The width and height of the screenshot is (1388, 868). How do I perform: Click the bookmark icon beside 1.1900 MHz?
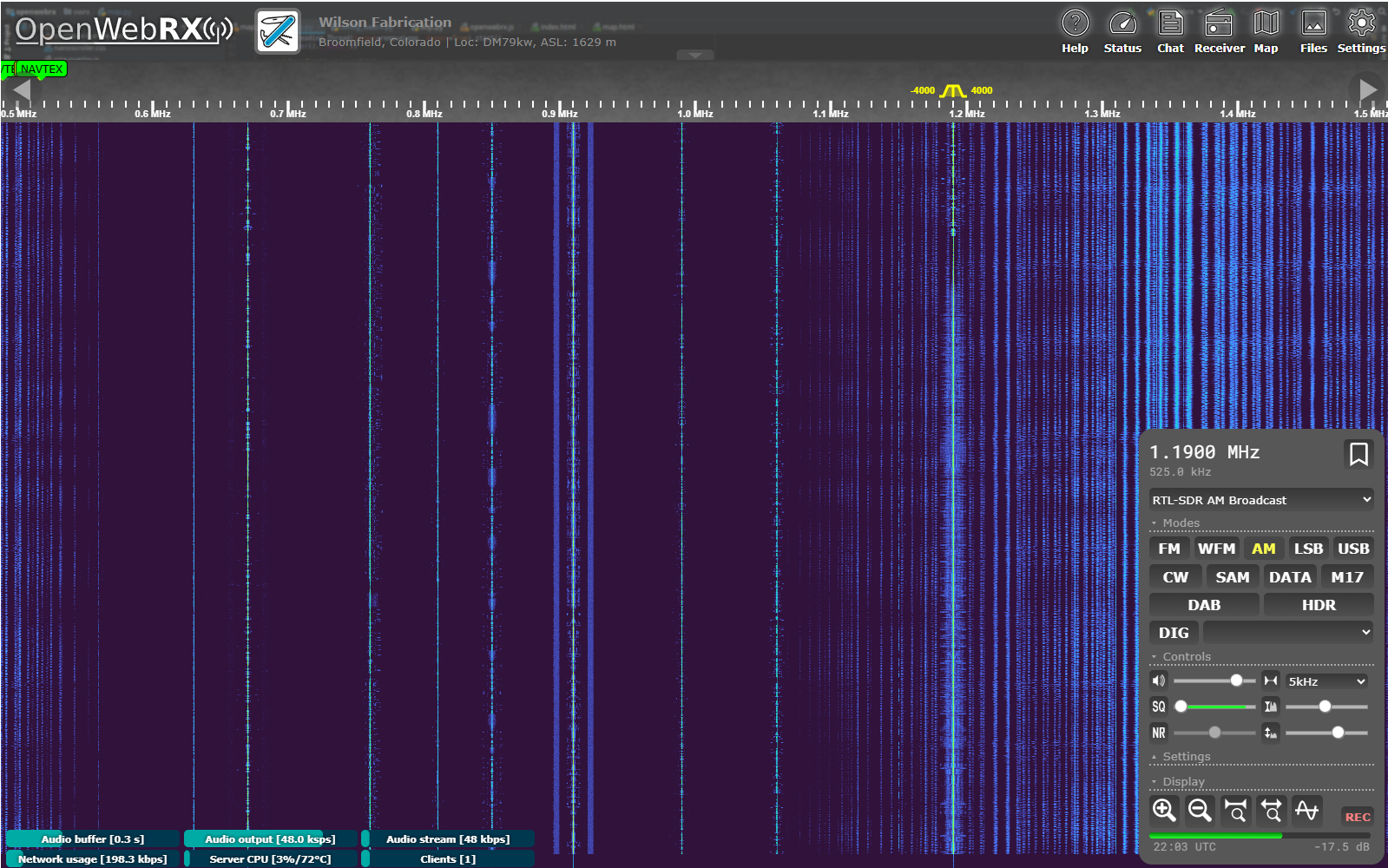point(1358,454)
